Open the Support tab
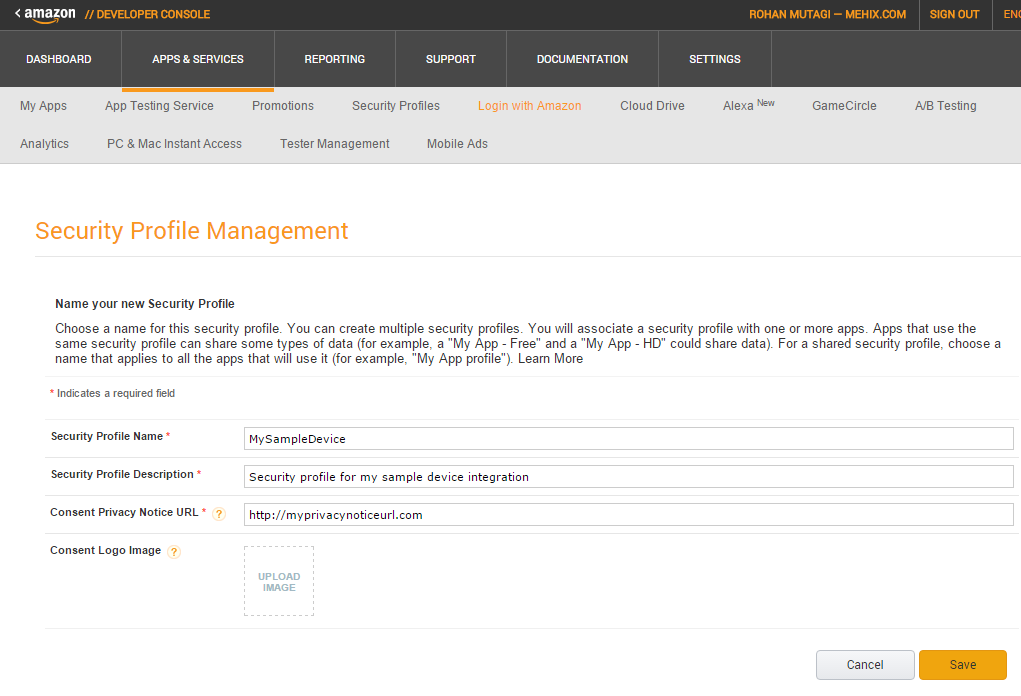 pyautogui.click(x=451, y=59)
